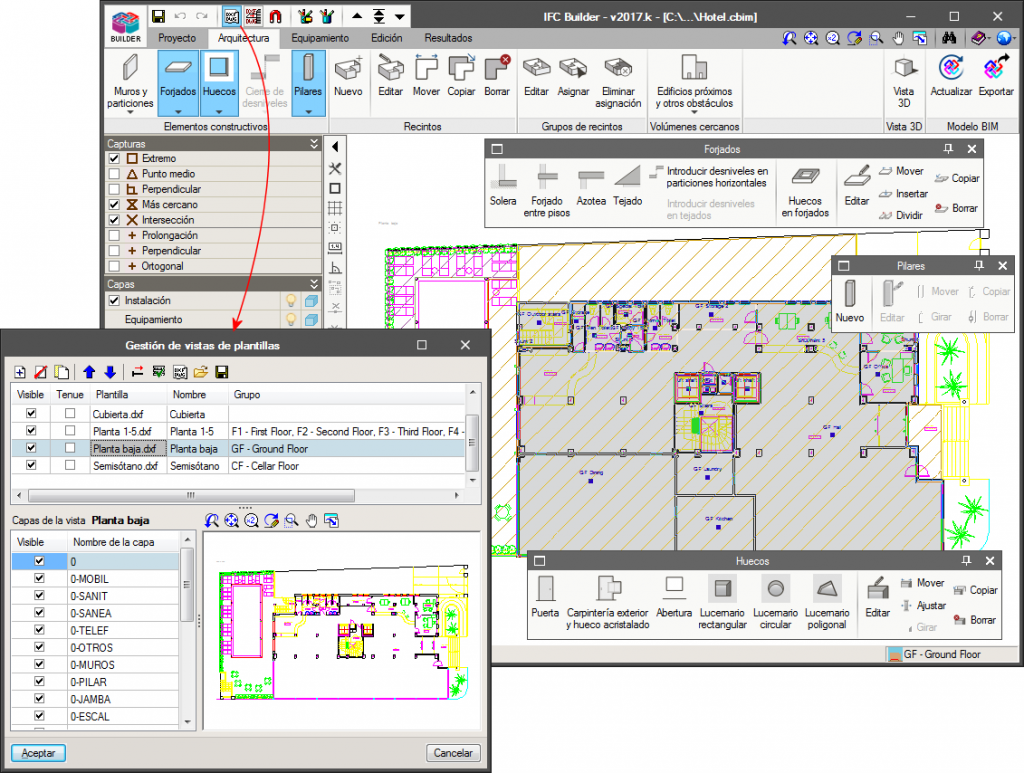Image resolution: width=1024 pixels, height=773 pixels.
Task: Click pan hand icon in layer preview toolbar
Action: point(312,520)
